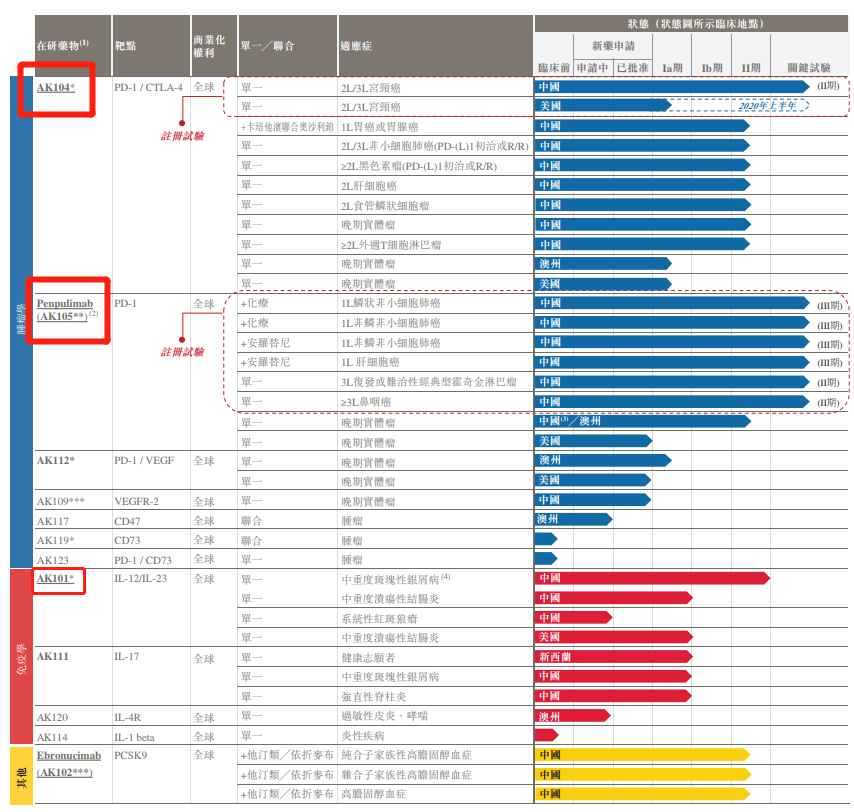This screenshot has height=812, width=854.
Task: Select the 臨床前 stage header
Action: point(554,68)
